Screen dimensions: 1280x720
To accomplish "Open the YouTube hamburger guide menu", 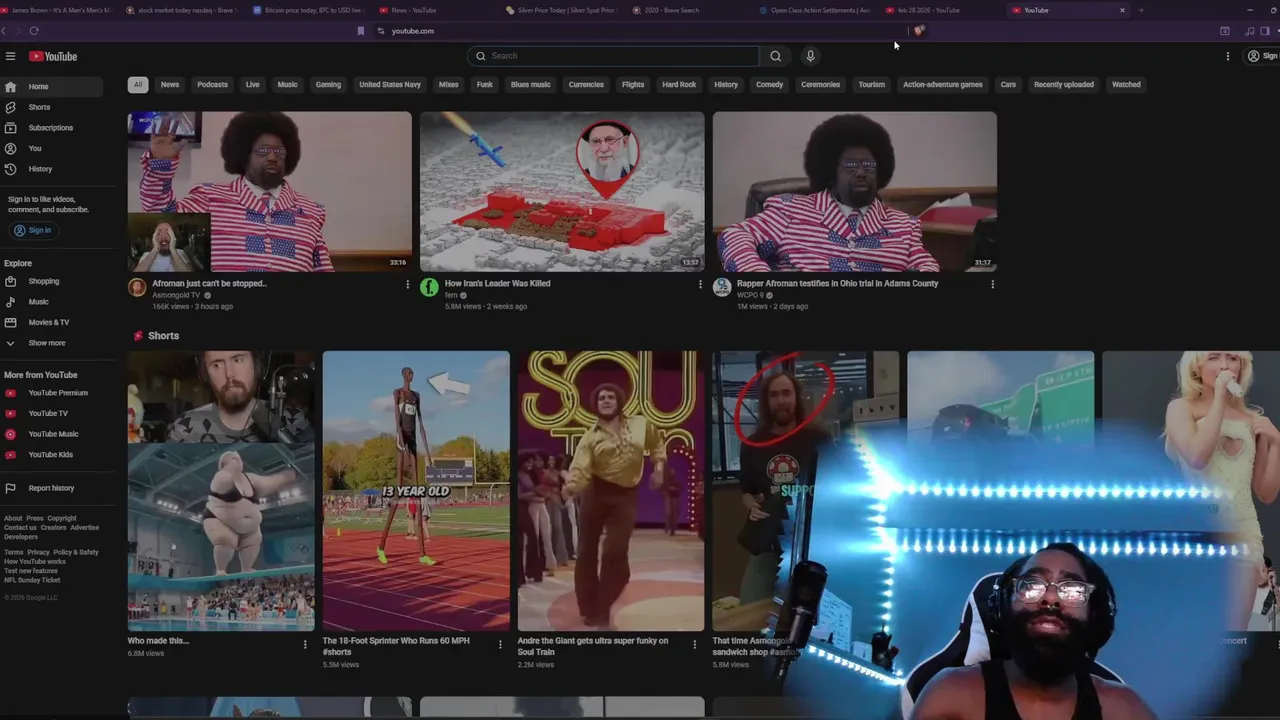I will pyautogui.click(x=10, y=56).
